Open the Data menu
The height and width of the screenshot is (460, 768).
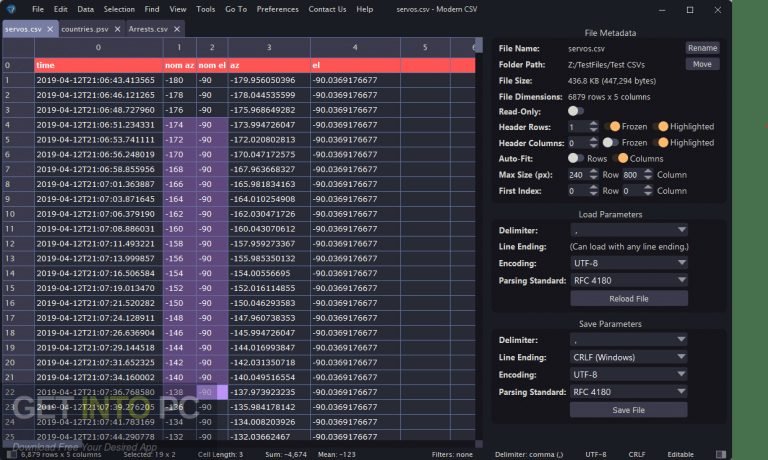pyautogui.click(x=85, y=9)
